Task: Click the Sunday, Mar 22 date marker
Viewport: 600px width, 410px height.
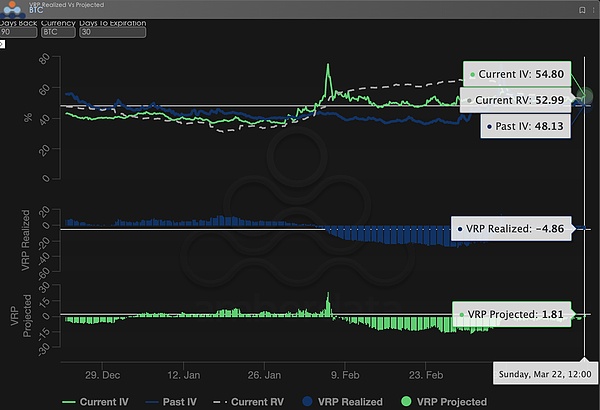Action: [545, 373]
